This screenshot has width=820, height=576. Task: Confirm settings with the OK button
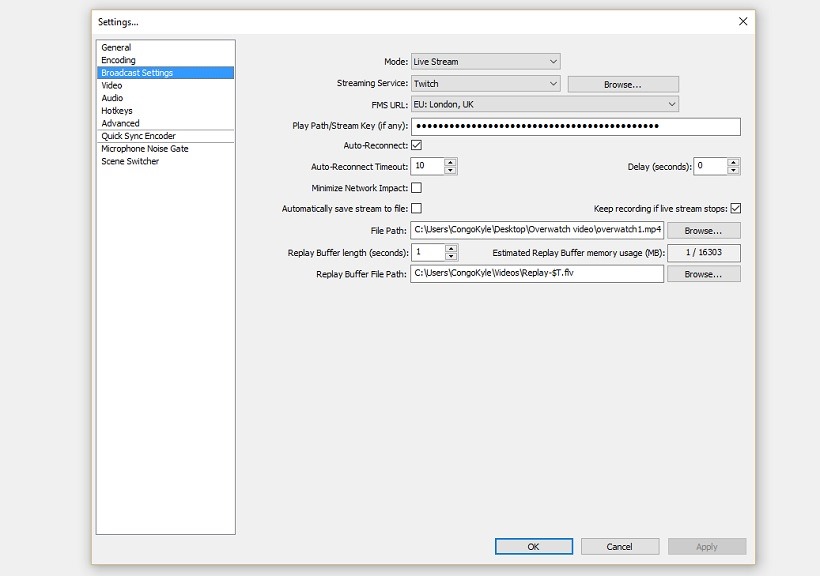click(533, 547)
